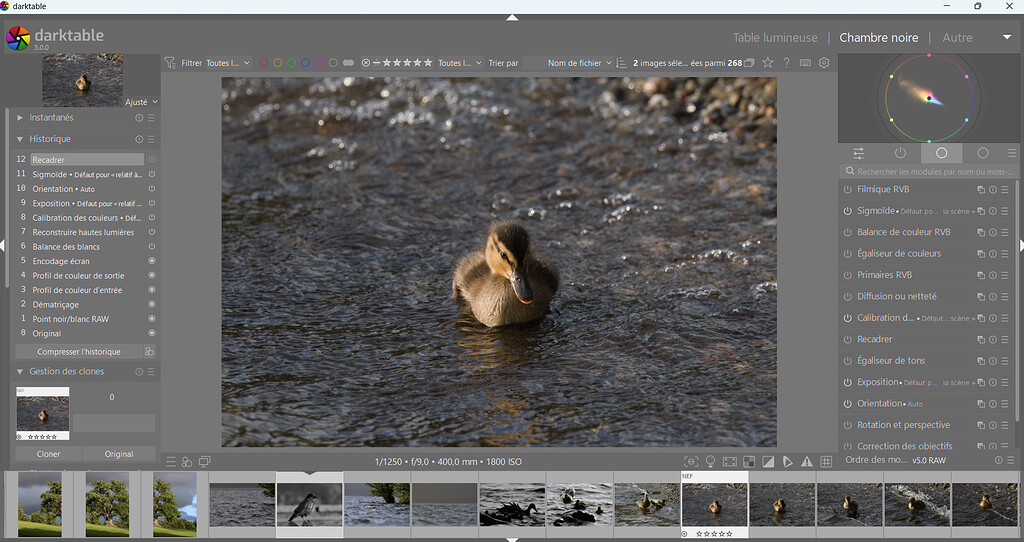Turn on Égaliseur de couleurs module
The height and width of the screenshot is (542, 1024).
(x=847, y=254)
